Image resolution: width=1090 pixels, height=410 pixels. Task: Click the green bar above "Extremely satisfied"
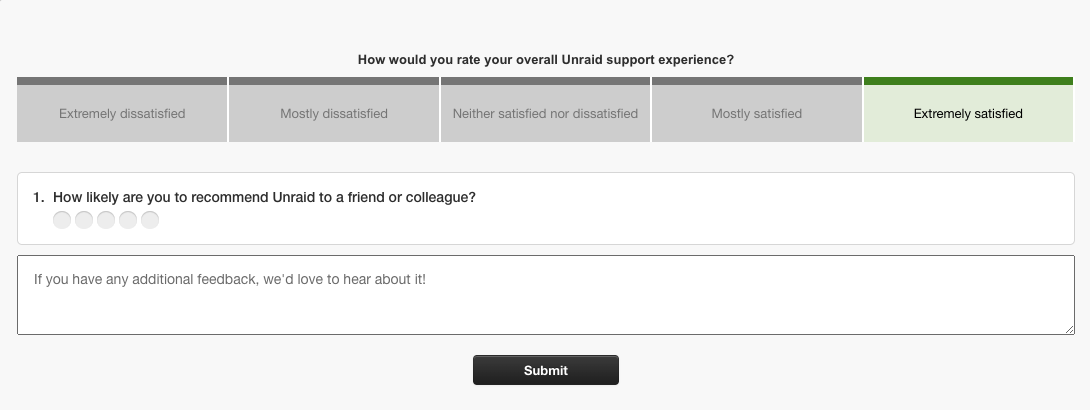coord(968,81)
